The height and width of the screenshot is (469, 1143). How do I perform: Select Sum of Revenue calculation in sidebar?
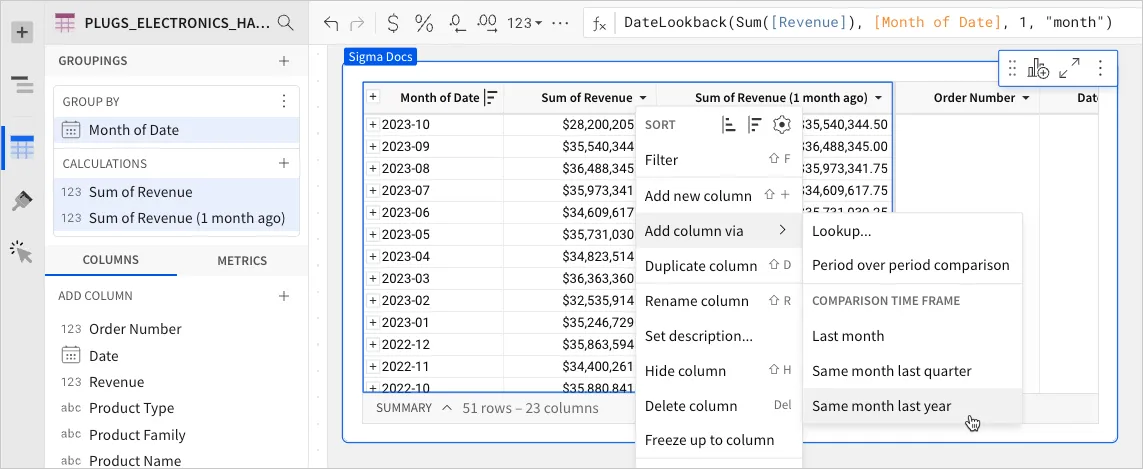176,193
